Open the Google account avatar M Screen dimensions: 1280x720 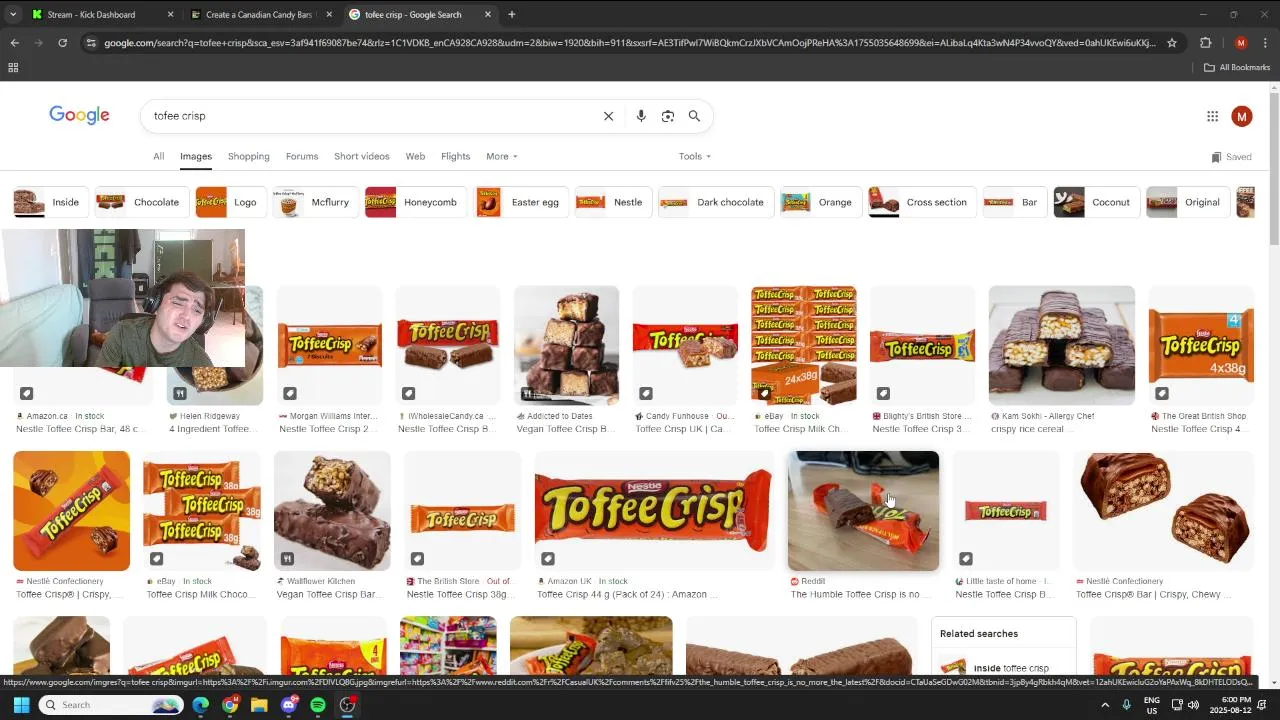click(x=1242, y=116)
